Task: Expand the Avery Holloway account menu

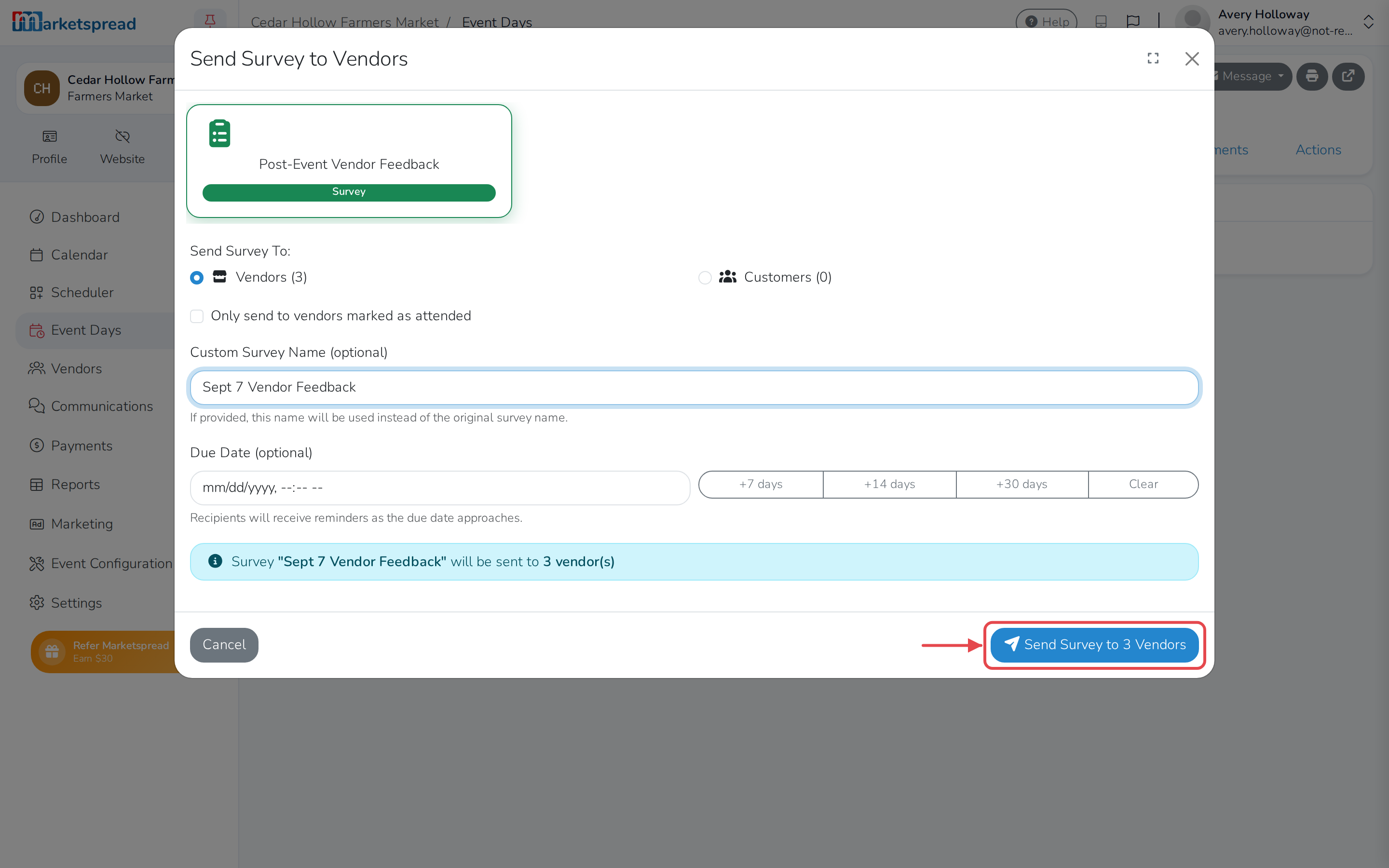Action: (x=1368, y=22)
